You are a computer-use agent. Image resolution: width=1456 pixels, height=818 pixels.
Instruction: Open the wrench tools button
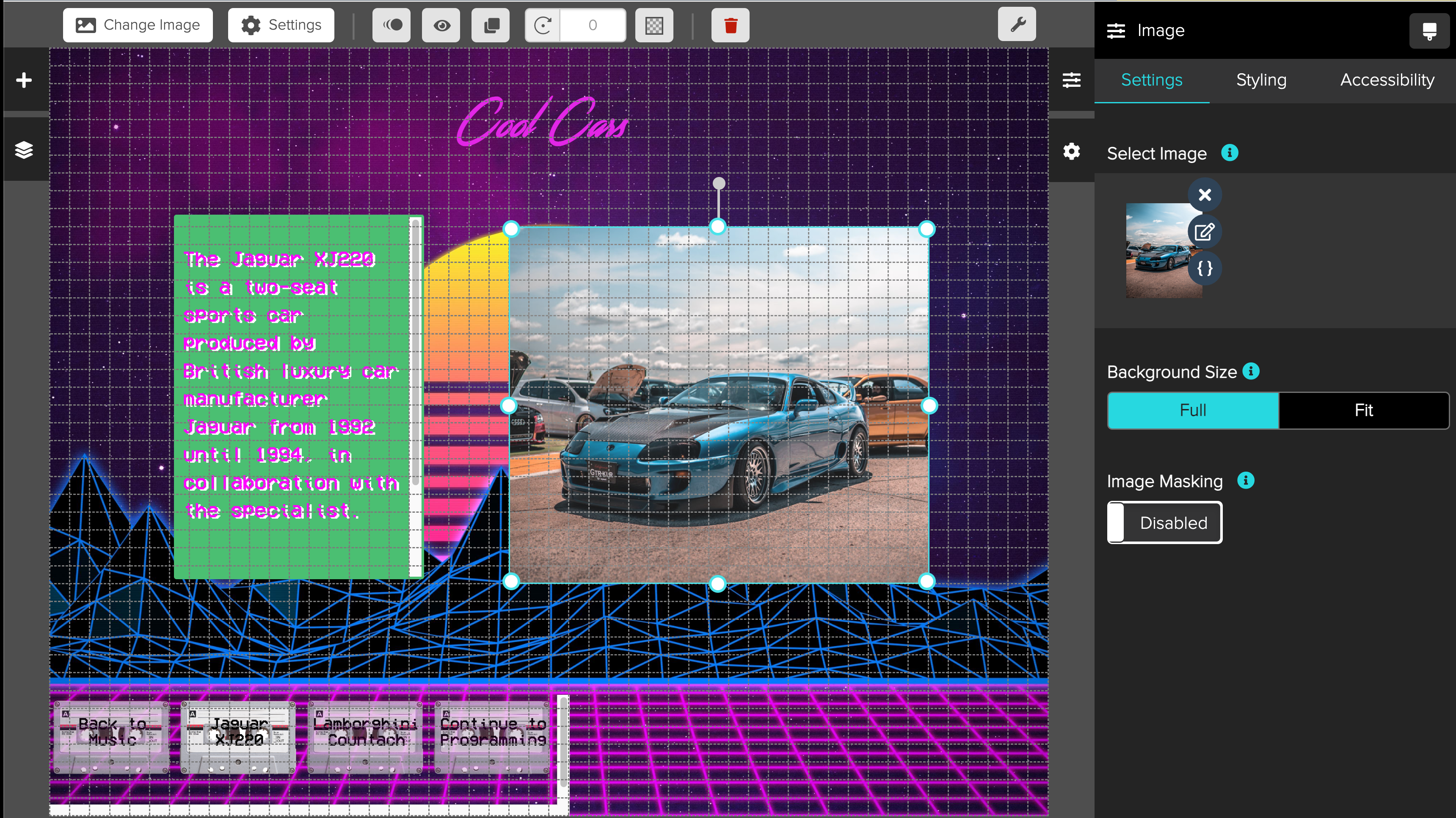[x=1017, y=24]
